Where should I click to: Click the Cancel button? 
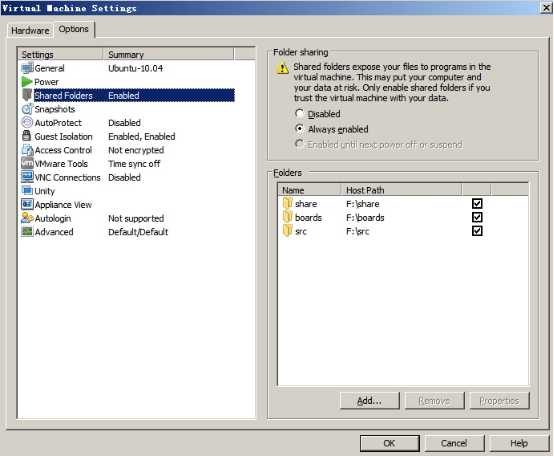pyautogui.click(x=454, y=443)
